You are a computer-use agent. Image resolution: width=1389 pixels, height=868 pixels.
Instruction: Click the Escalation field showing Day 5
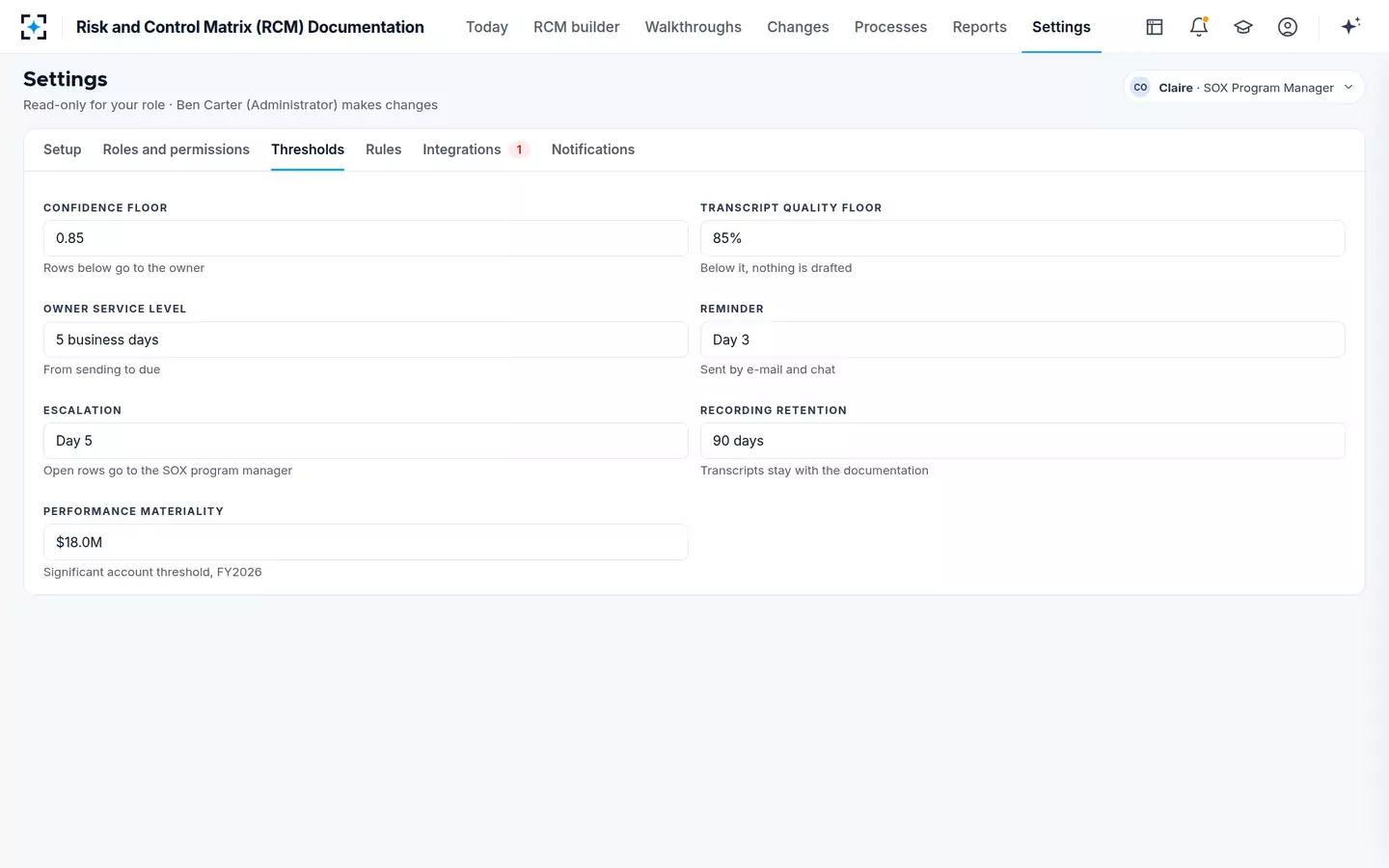366,441
